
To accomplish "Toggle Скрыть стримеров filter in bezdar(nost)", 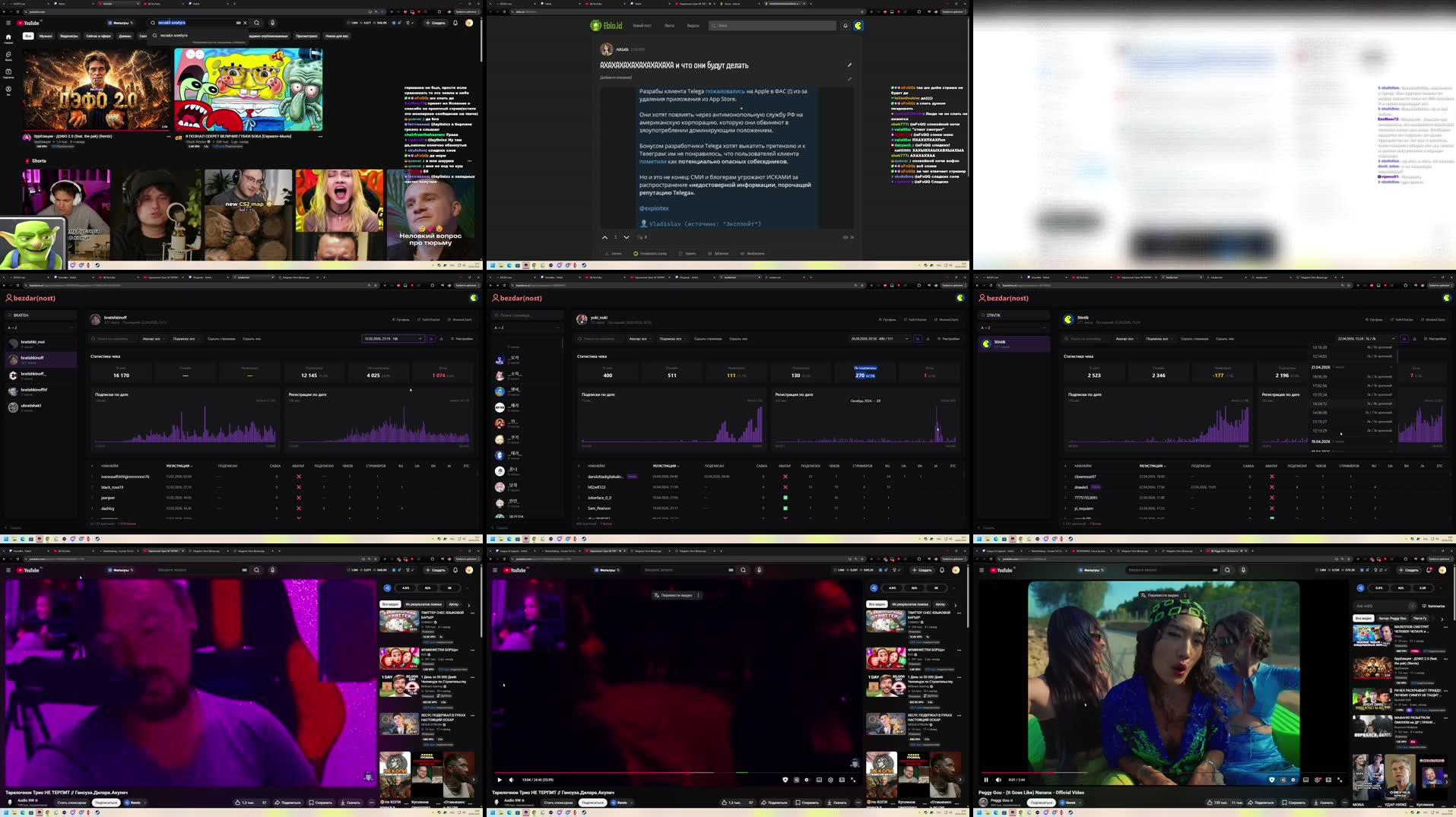I will tap(221, 338).
